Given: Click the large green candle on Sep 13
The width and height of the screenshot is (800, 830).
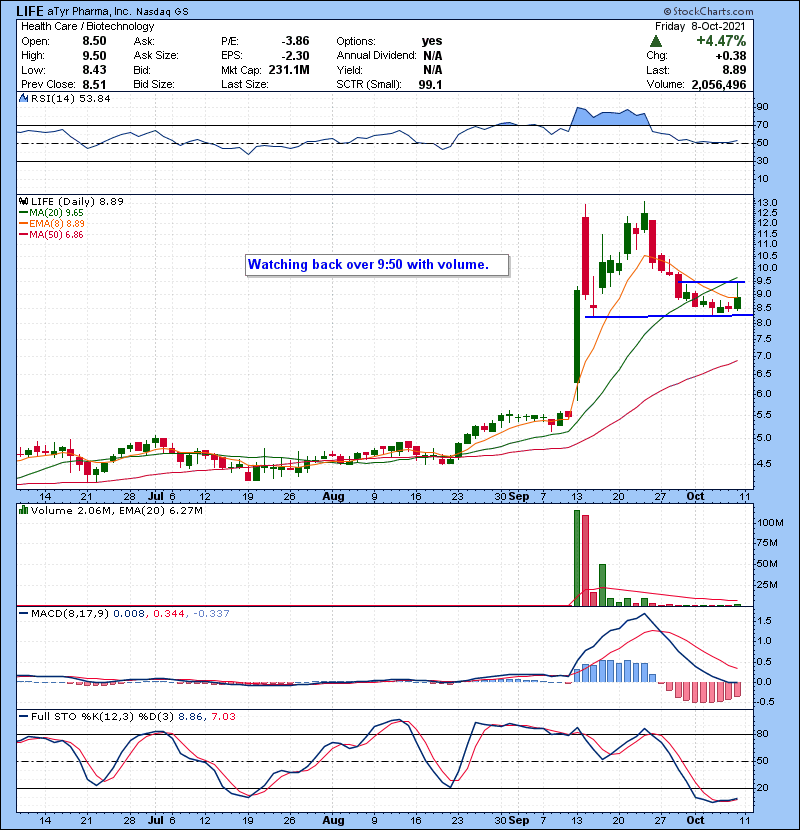Looking at the screenshot, I should tap(576, 336).
